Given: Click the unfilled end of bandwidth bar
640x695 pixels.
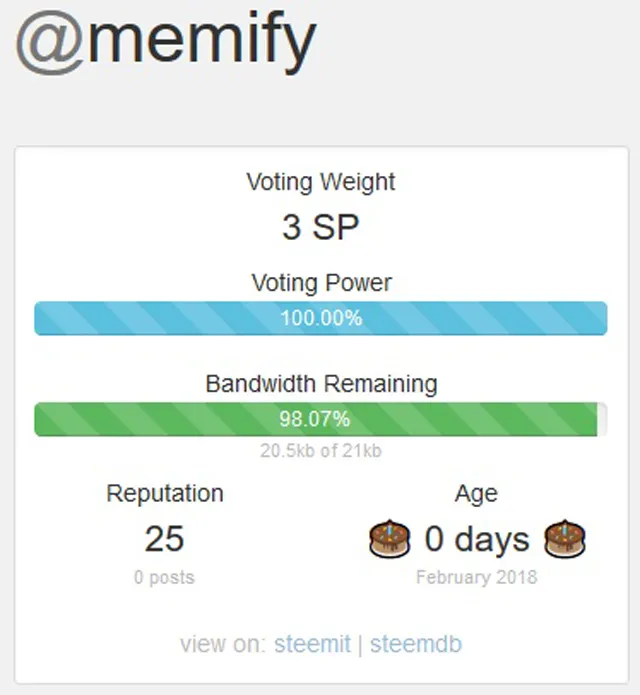Looking at the screenshot, I should (602, 419).
